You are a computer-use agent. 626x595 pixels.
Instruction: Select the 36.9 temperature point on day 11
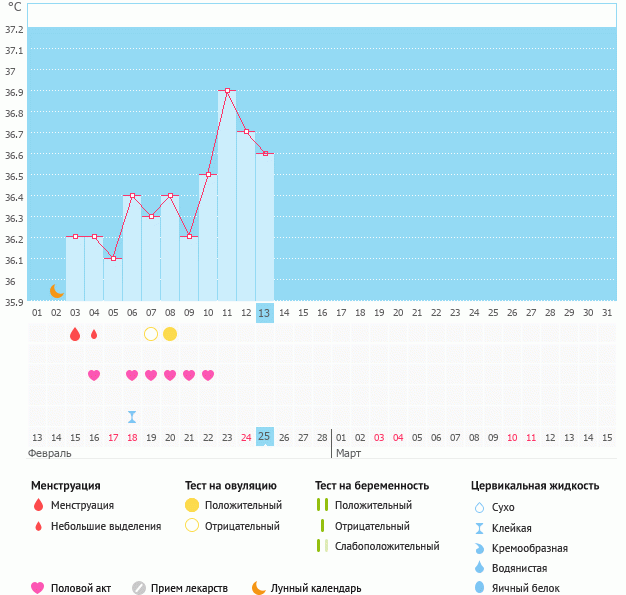pos(227,91)
